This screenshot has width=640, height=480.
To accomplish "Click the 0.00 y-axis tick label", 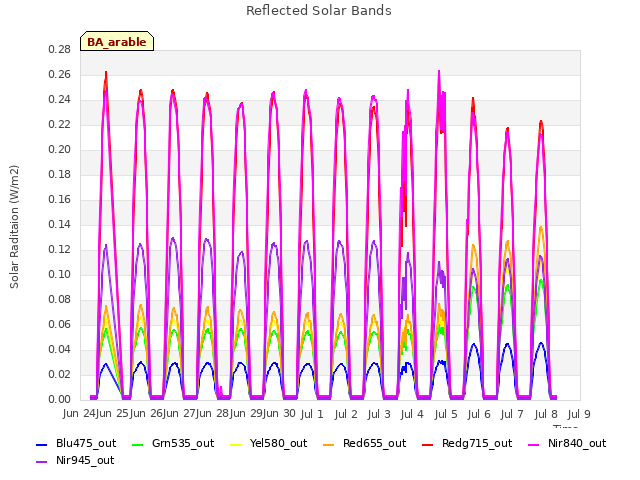I will point(60,400).
